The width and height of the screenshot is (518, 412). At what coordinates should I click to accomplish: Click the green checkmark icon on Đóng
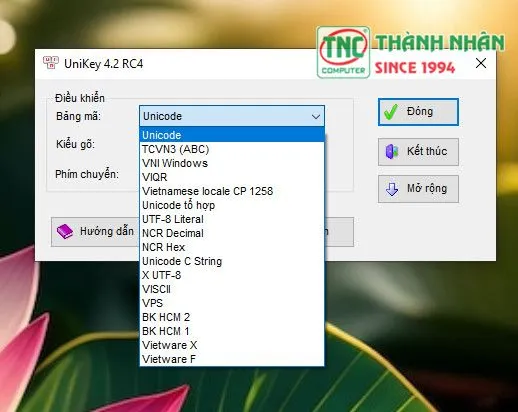coord(390,112)
